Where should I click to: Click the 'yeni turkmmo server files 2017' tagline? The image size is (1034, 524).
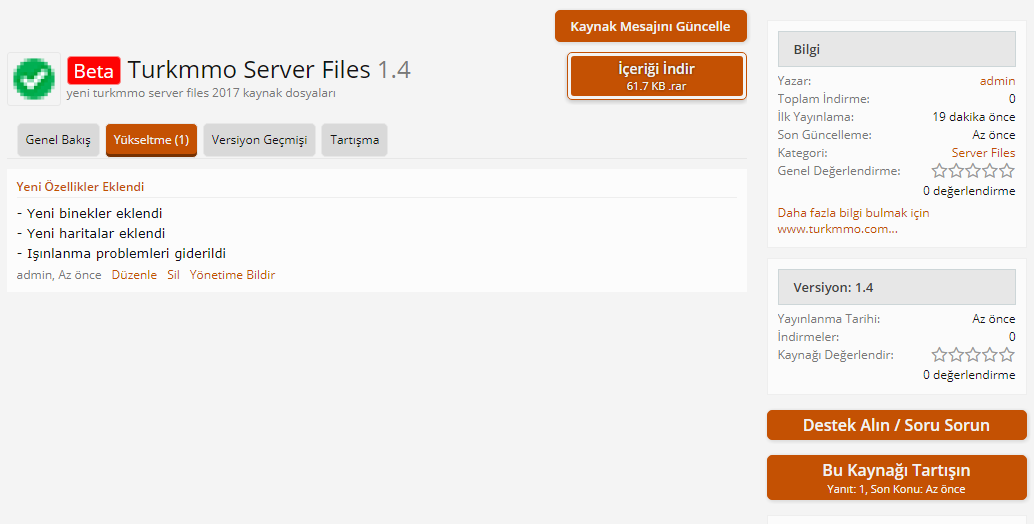click(201, 93)
